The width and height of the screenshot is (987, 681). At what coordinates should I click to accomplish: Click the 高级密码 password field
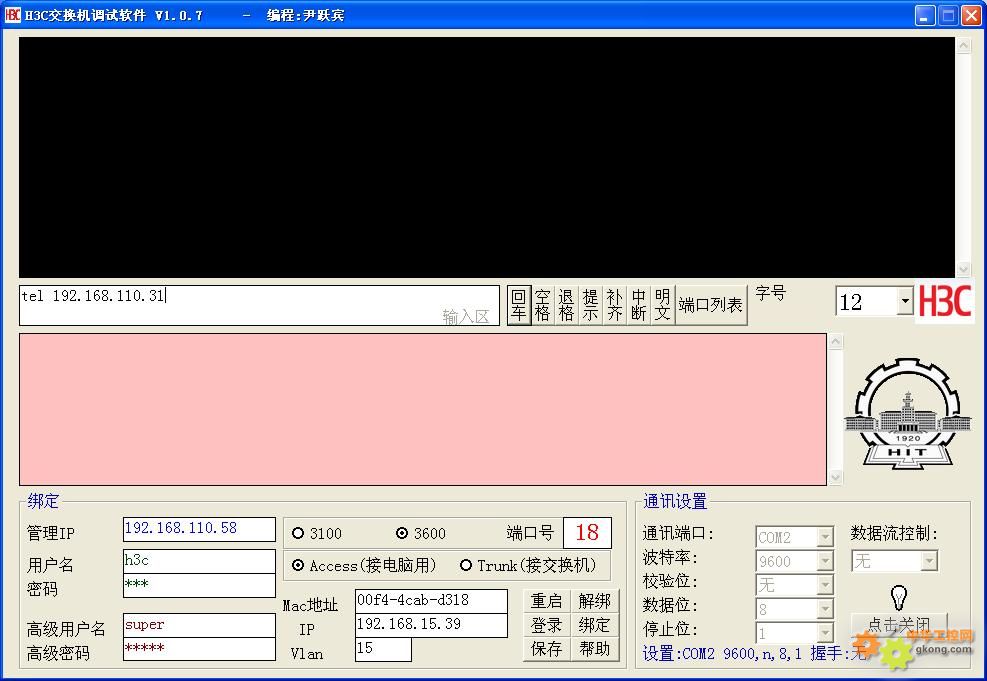tap(199, 649)
